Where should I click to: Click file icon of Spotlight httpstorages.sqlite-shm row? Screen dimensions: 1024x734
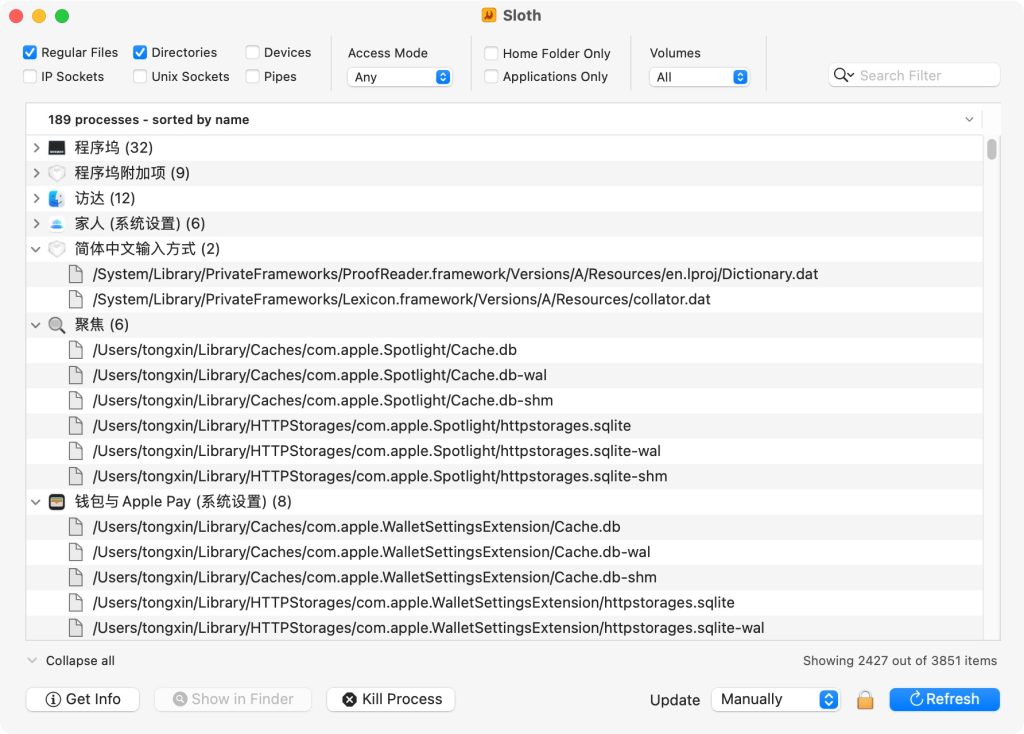(x=76, y=476)
